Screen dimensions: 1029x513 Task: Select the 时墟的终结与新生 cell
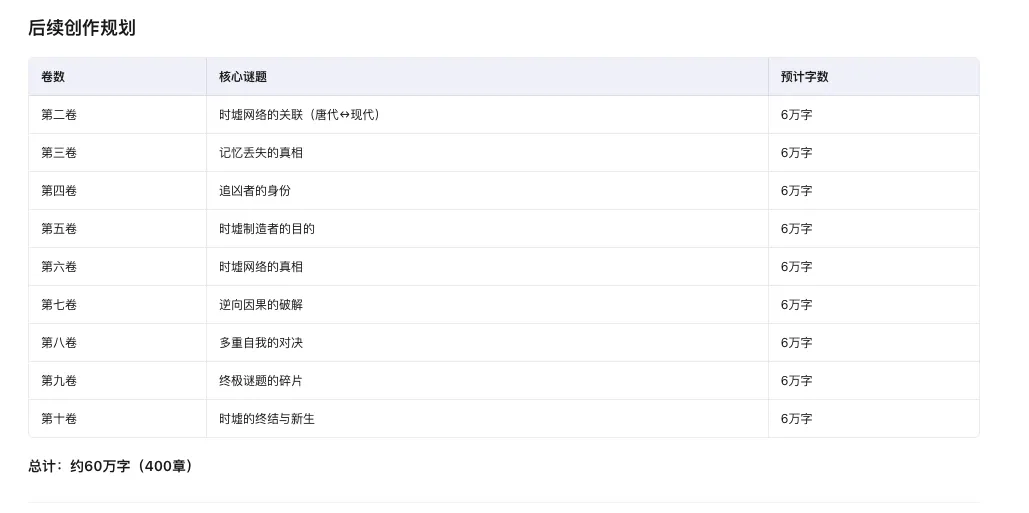(267, 419)
